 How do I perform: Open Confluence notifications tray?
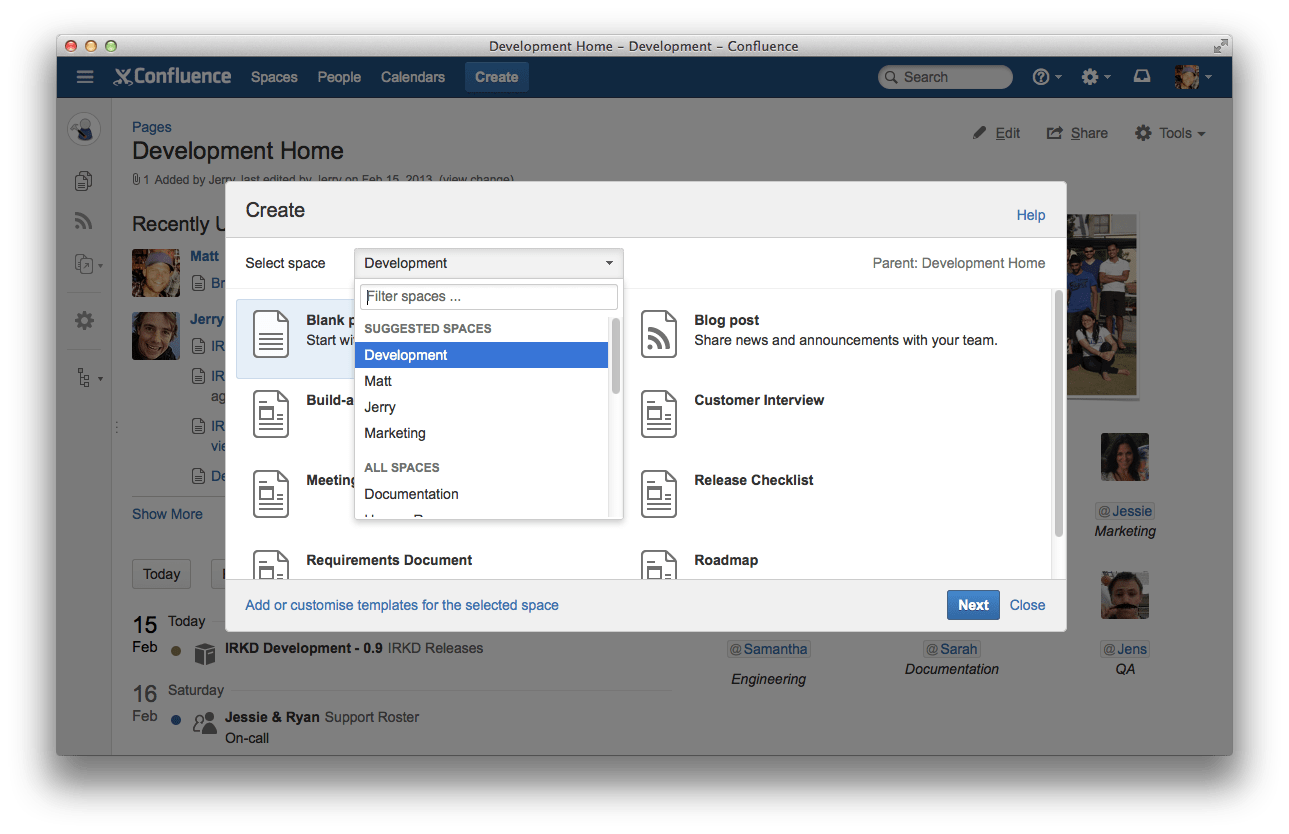tap(1141, 76)
